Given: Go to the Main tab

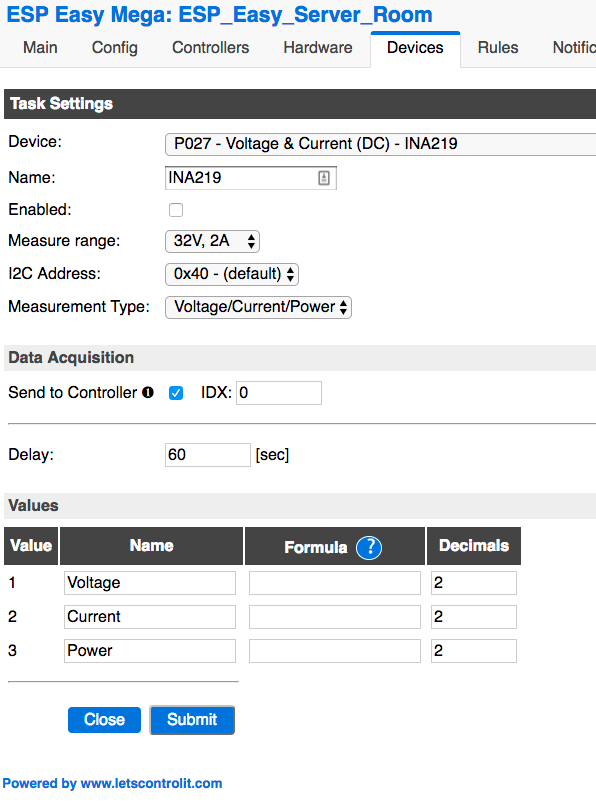Looking at the screenshot, I should pyautogui.click(x=40, y=47).
